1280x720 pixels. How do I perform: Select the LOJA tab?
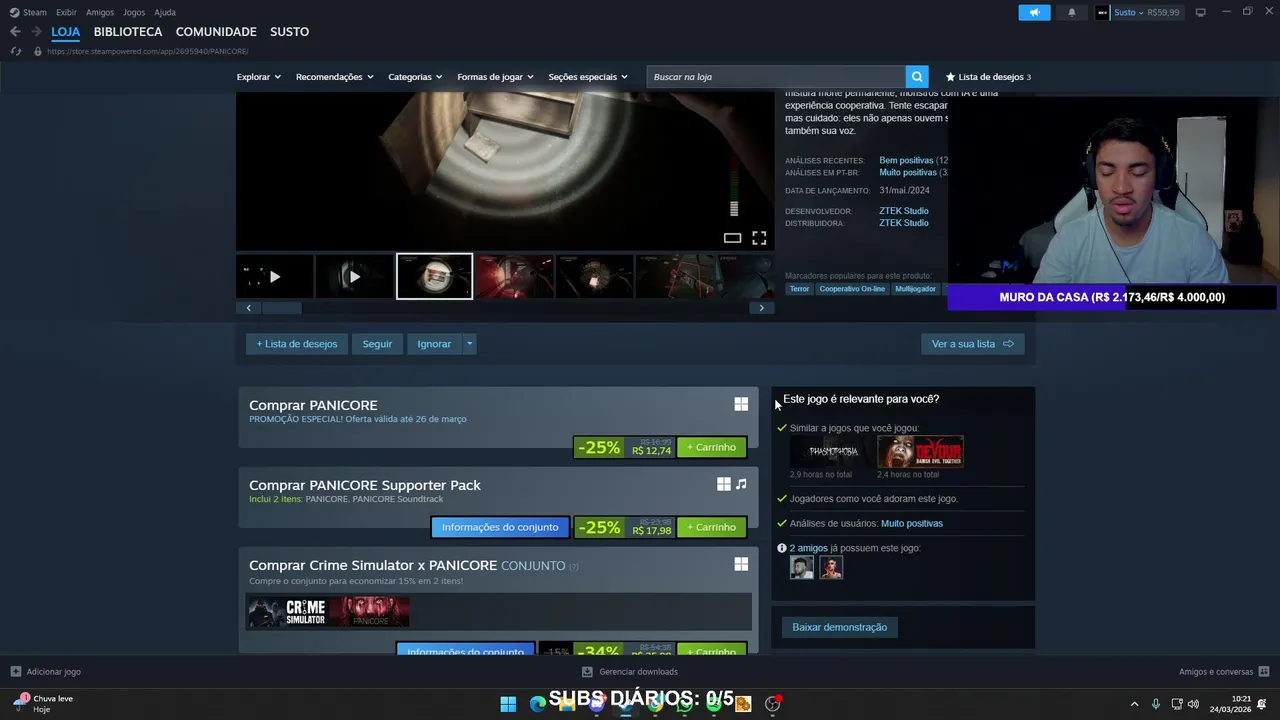(66, 32)
